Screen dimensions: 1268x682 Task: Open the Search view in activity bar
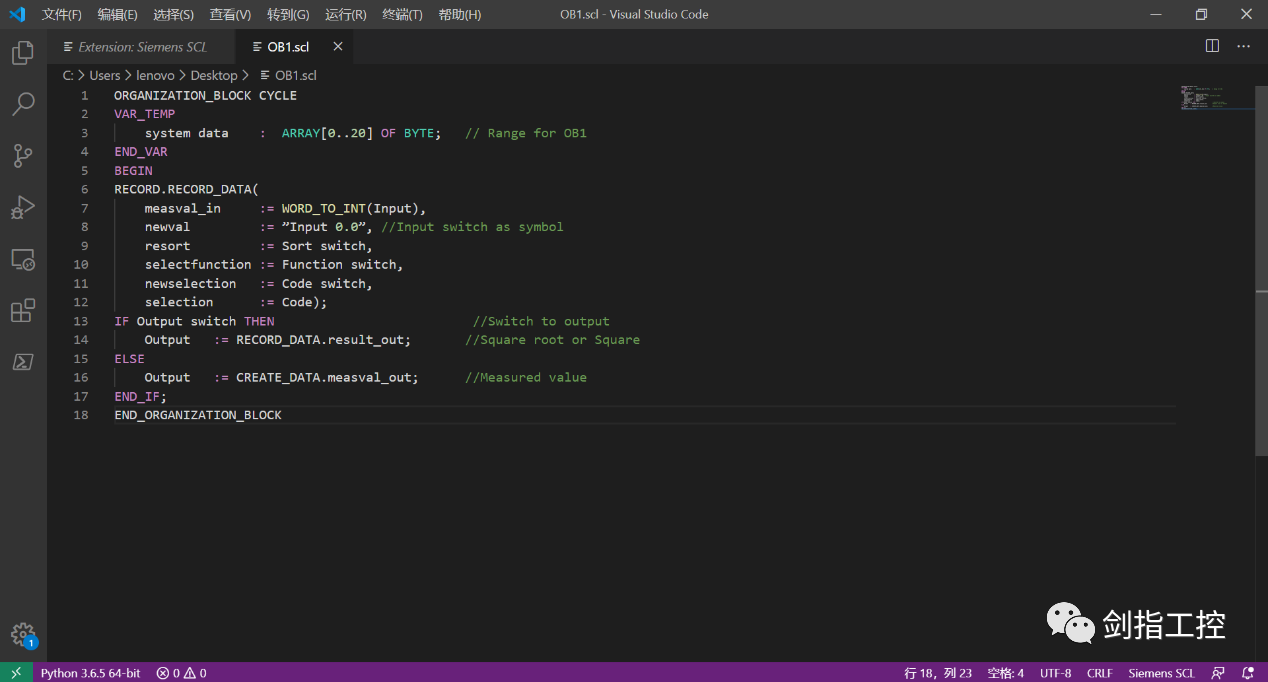(22, 104)
